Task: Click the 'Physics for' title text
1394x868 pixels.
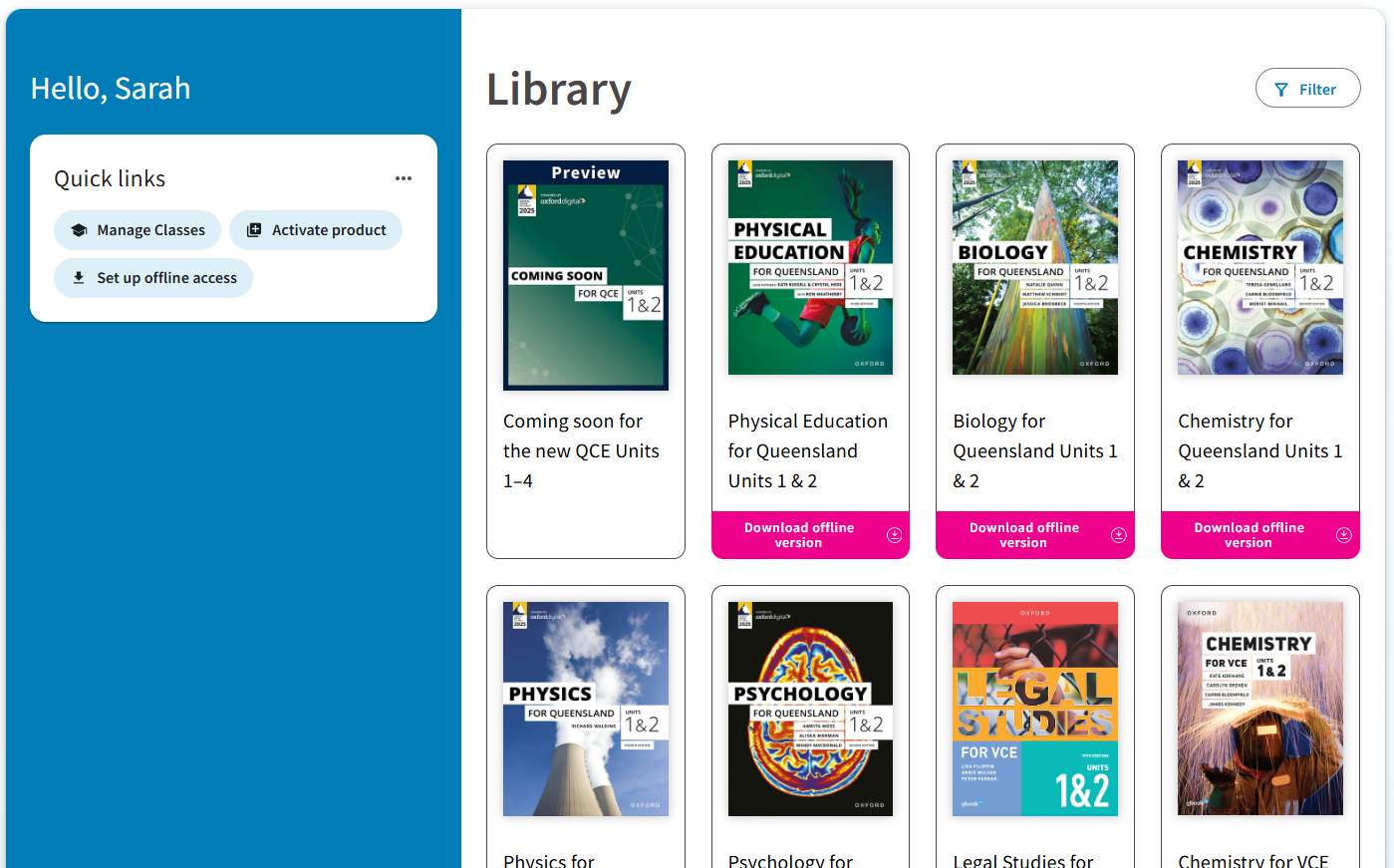Action: [x=549, y=860]
